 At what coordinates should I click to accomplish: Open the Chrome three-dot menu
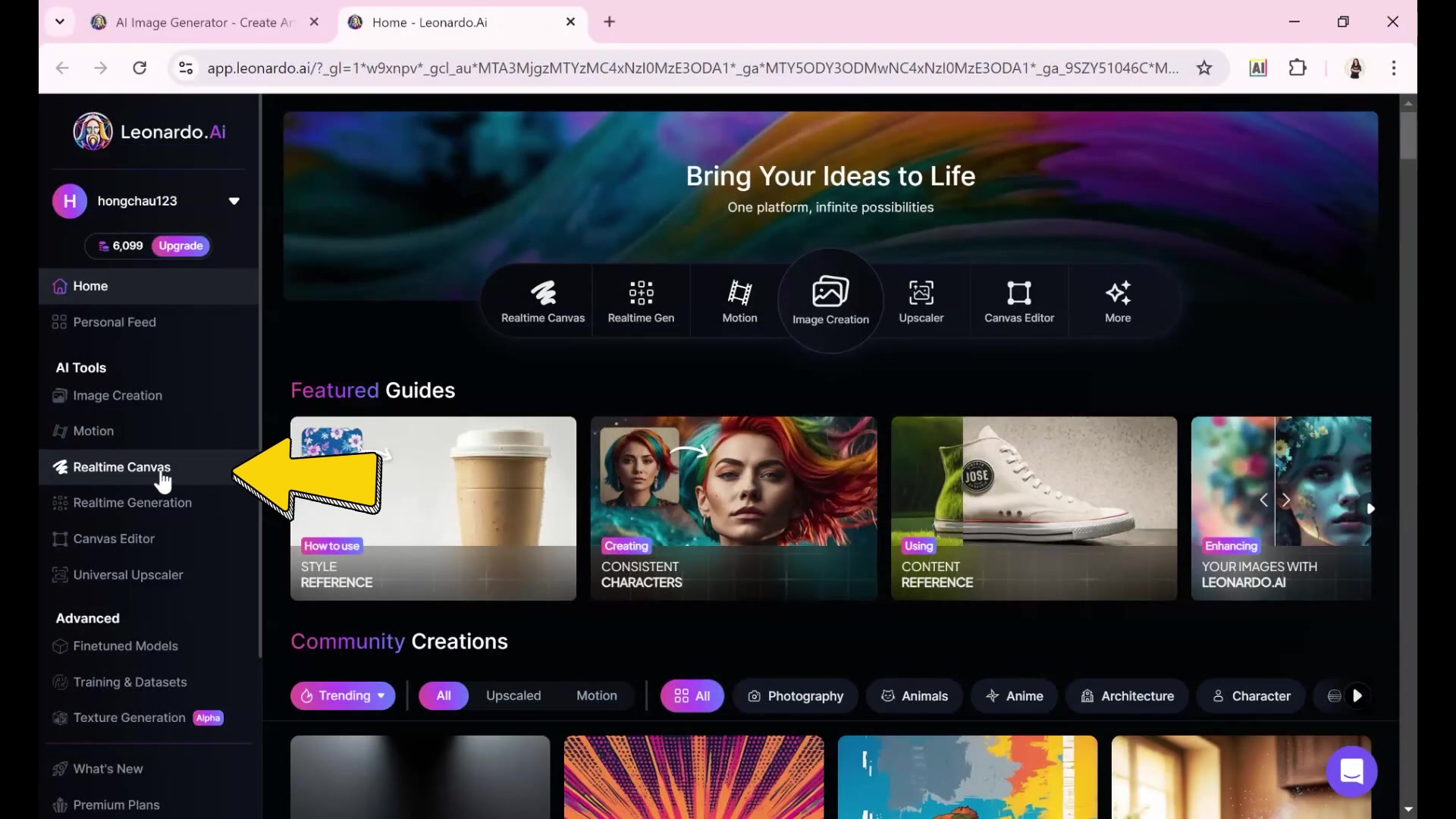[x=1394, y=68]
